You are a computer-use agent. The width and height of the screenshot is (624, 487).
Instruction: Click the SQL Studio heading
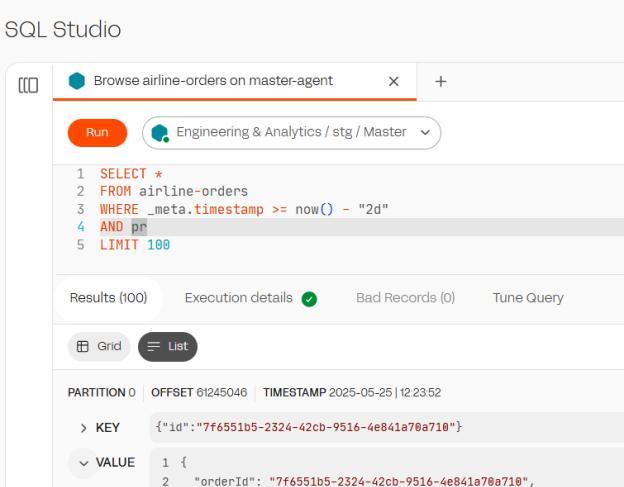(x=63, y=29)
